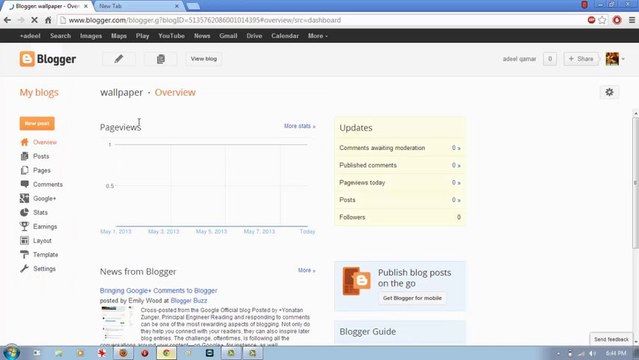Click the Earnings trophy icon
Image resolution: width=639 pixels, height=360 pixels.
(x=24, y=226)
